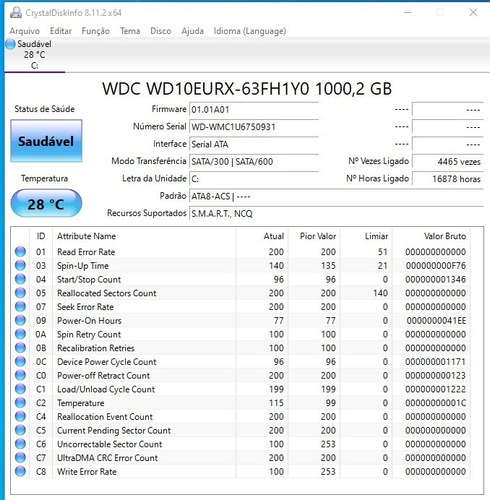Screen dimensions: 490x500
Task: Click the serial number field WD-WMC1U6750931
Action: [254, 127]
